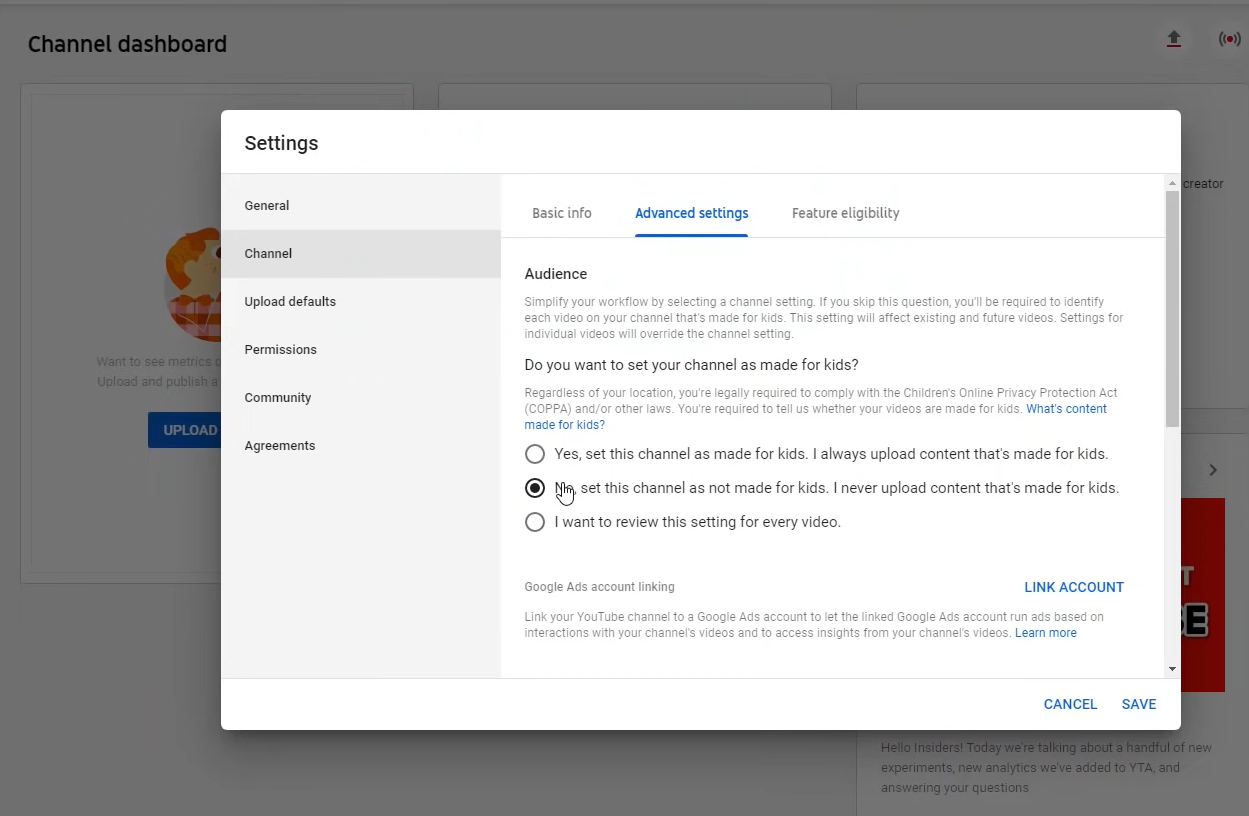Click the Settings dialog title
Screen dimensions: 1249x816
click(281, 143)
